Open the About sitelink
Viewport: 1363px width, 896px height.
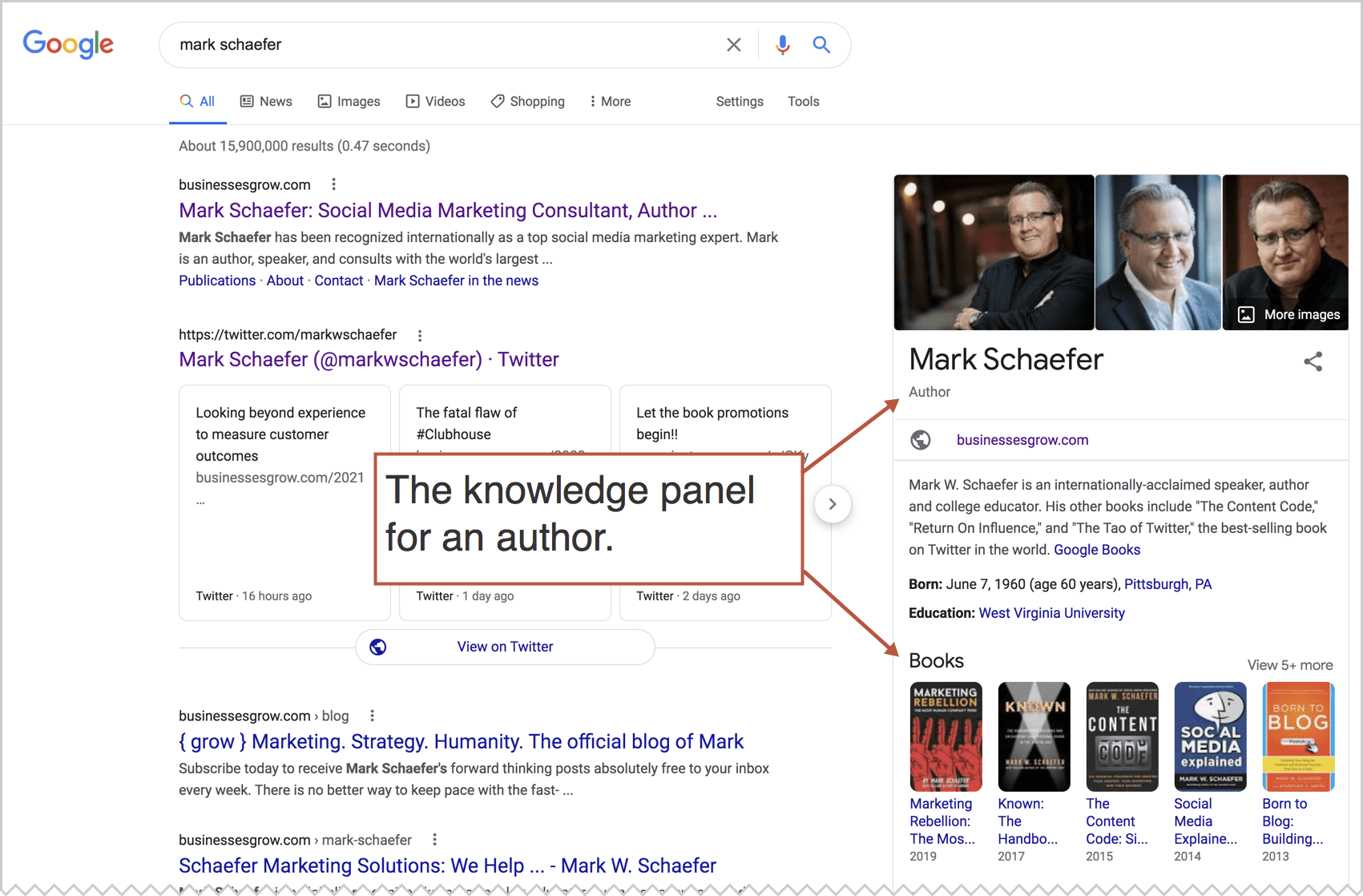click(x=285, y=281)
